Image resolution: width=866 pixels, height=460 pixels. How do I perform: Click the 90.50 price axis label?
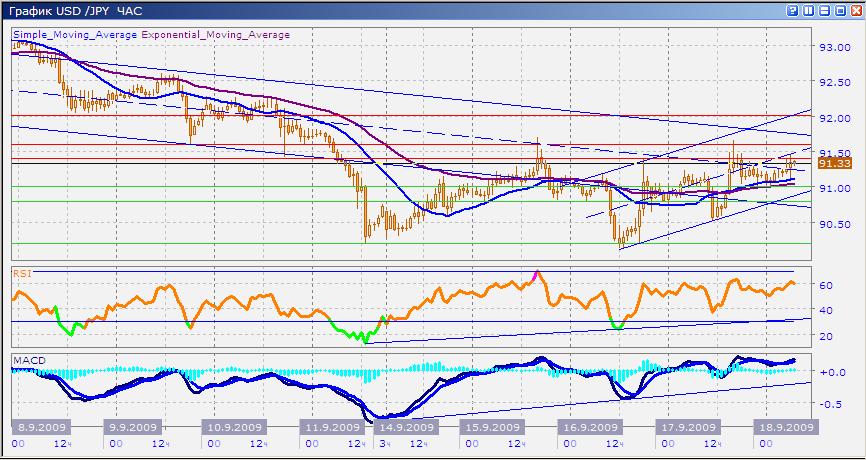(x=834, y=224)
